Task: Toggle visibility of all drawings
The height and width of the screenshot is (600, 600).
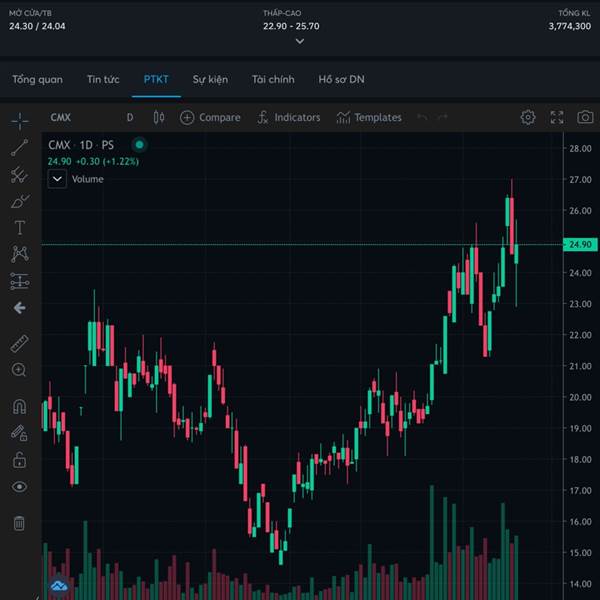Action: tap(20, 487)
